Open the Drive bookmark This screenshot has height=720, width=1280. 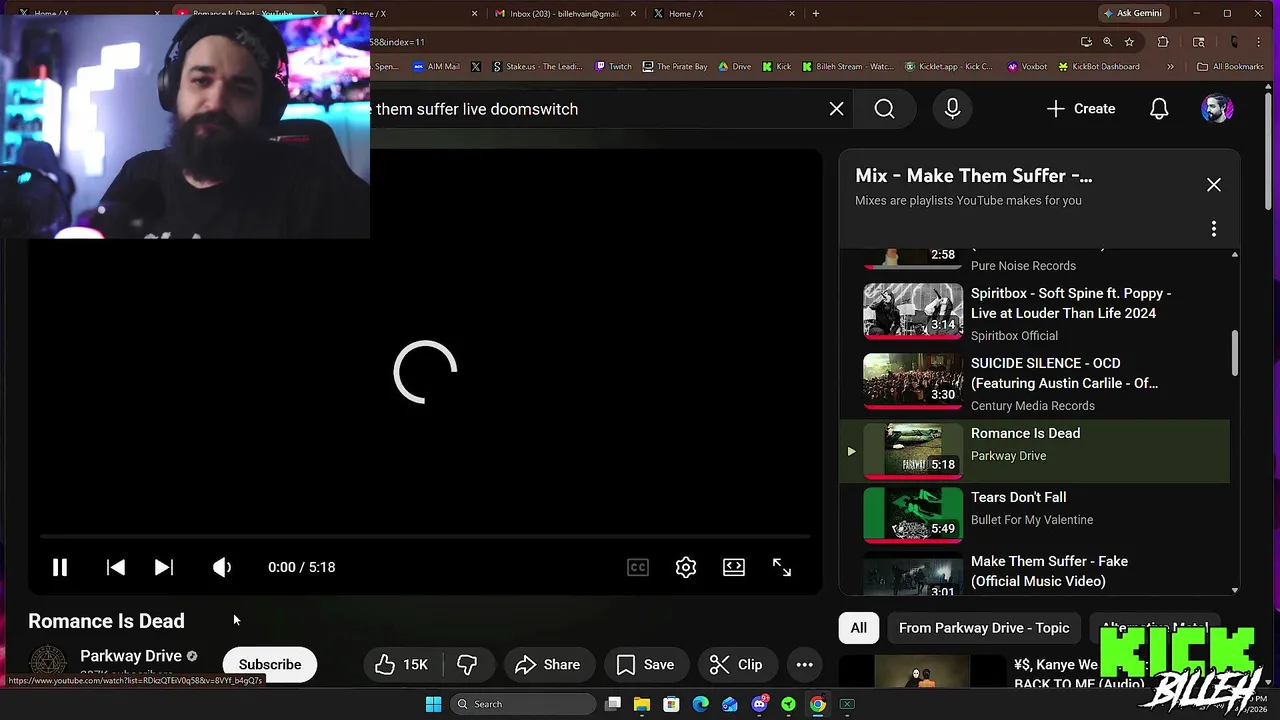click(734, 67)
